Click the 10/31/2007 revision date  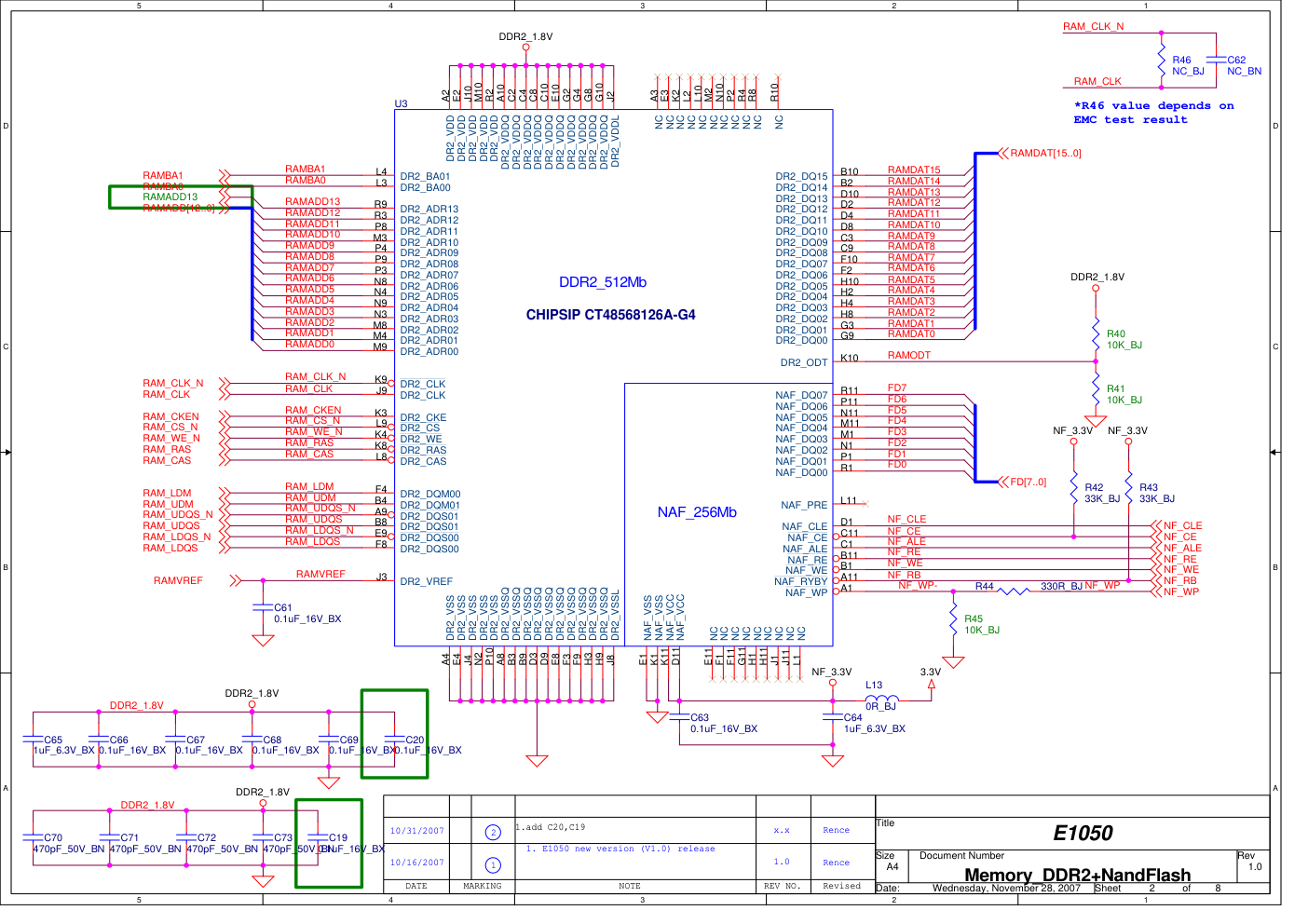[416, 831]
